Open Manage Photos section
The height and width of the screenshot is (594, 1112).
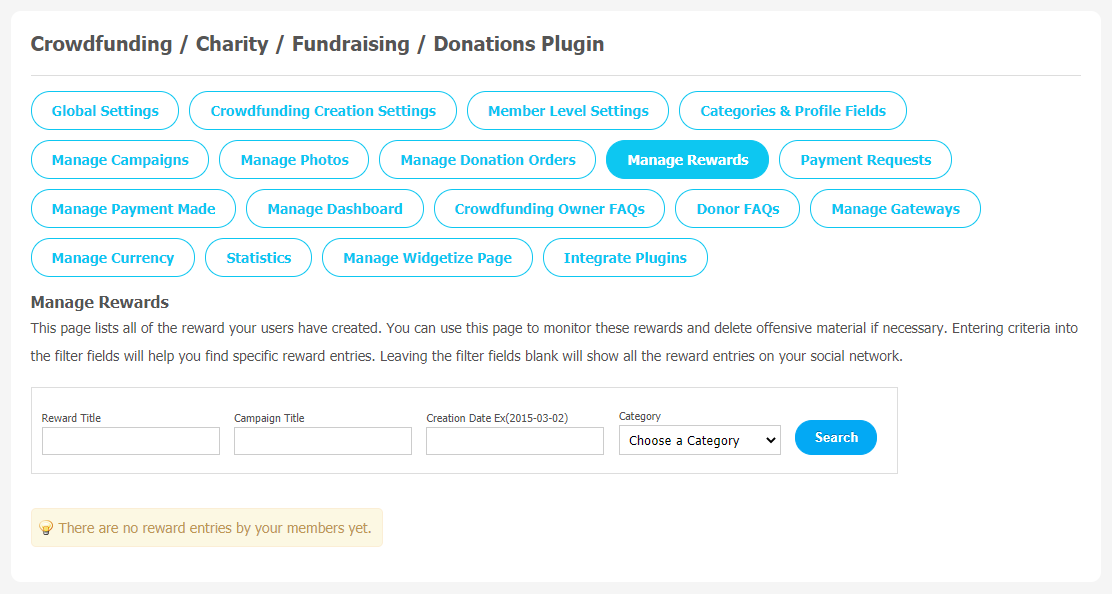coord(294,159)
